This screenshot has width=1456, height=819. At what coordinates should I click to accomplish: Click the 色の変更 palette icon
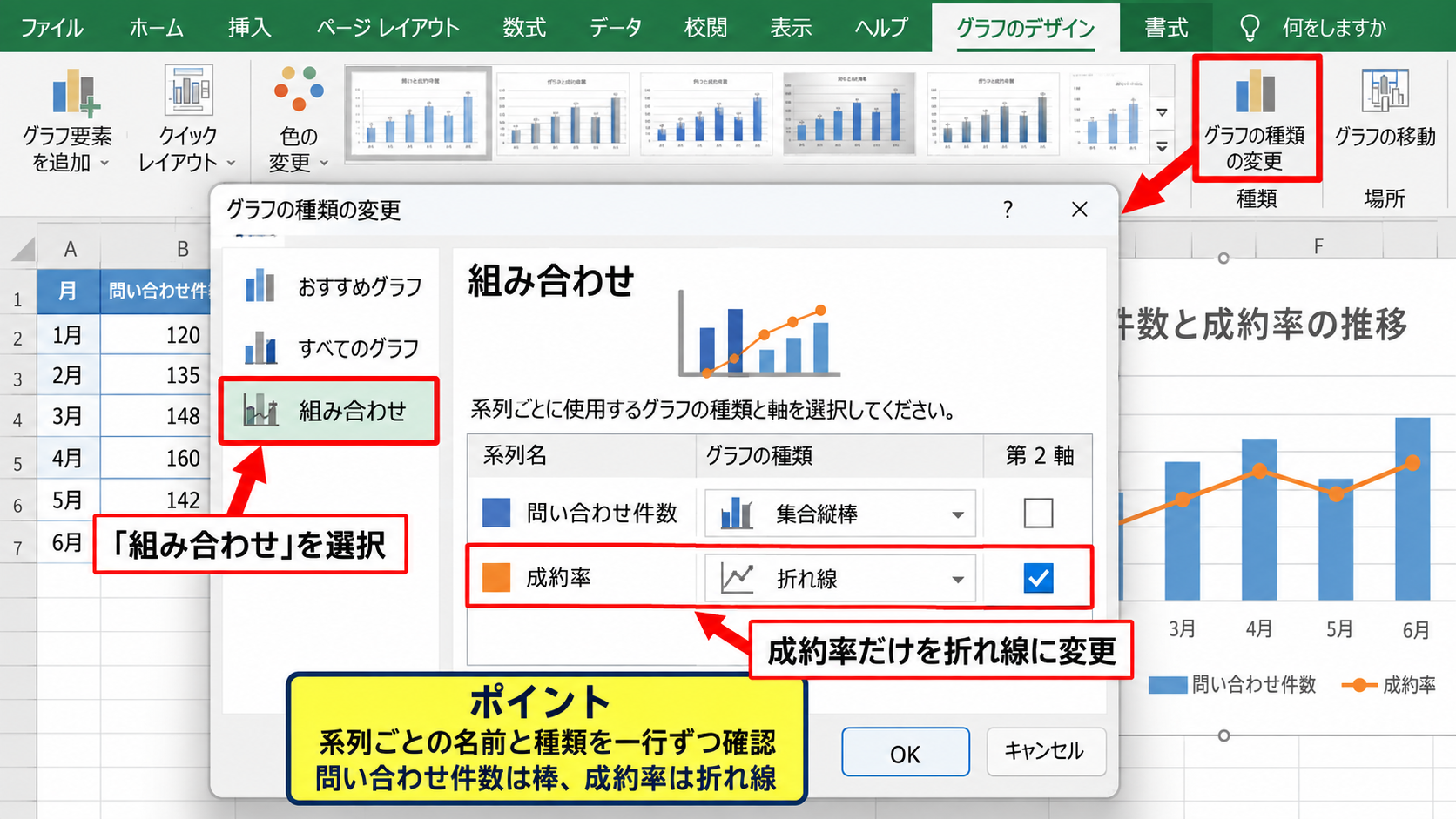pos(299,89)
